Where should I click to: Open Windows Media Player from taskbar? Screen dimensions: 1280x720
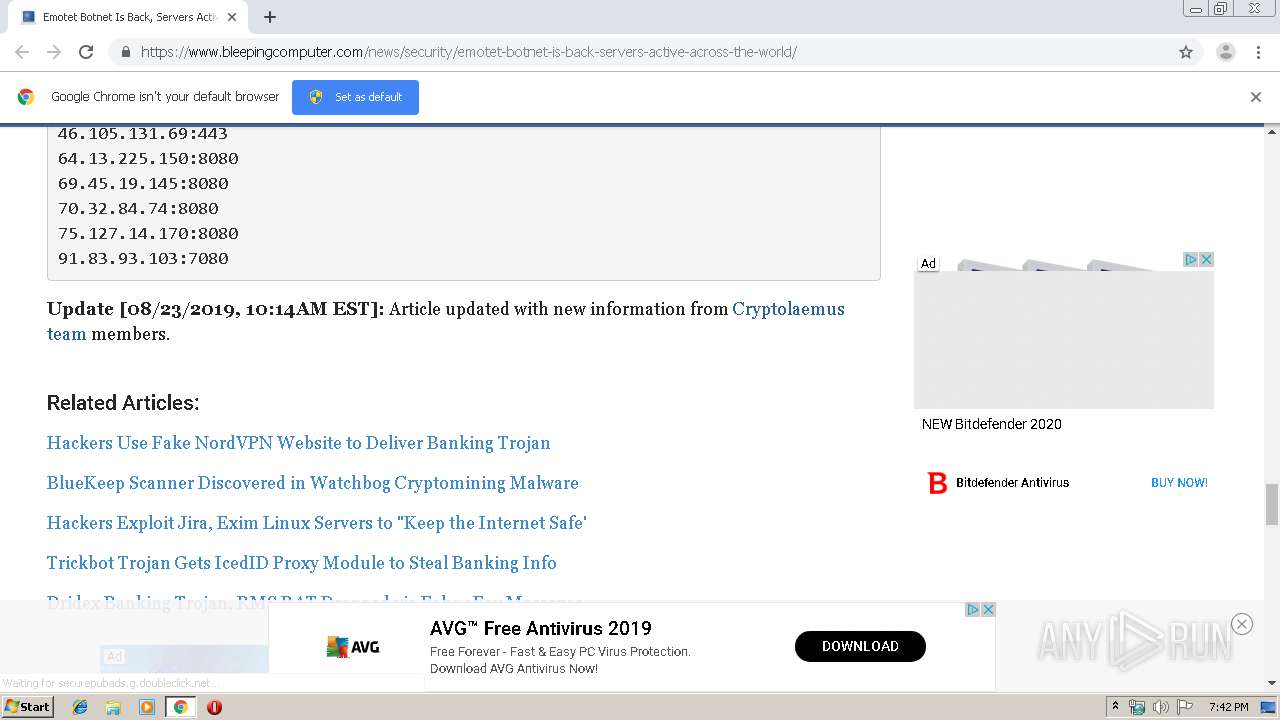147,707
